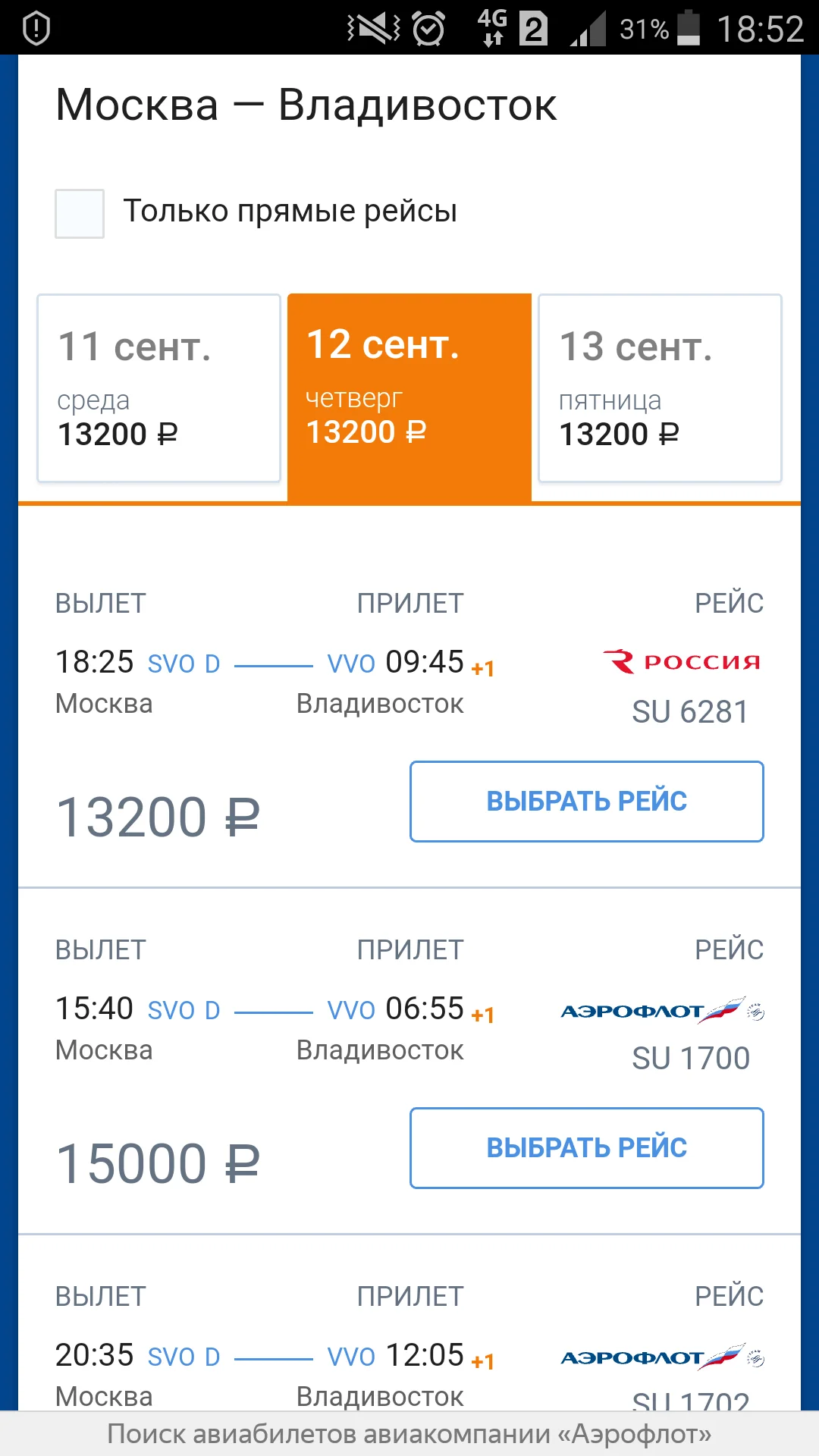This screenshot has height=1456, width=819.
Task: Enable the direct flights only checkbox
Action: [80, 214]
